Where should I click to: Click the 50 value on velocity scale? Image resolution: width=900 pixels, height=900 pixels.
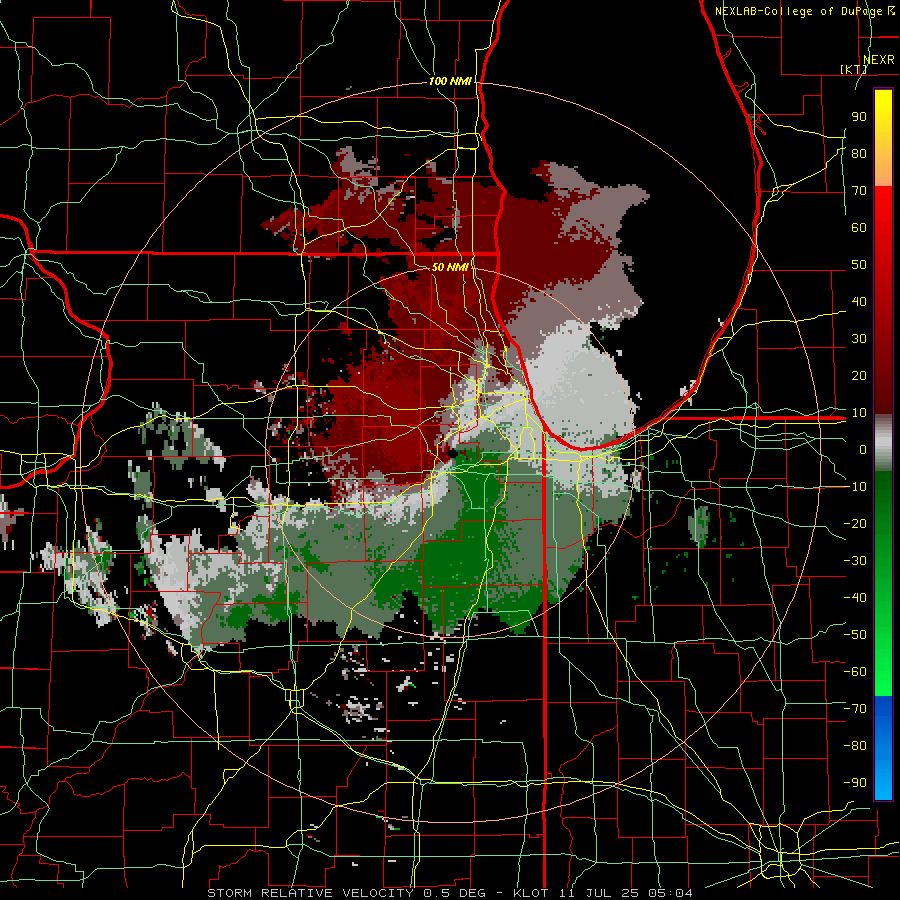click(x=859, y=265)
